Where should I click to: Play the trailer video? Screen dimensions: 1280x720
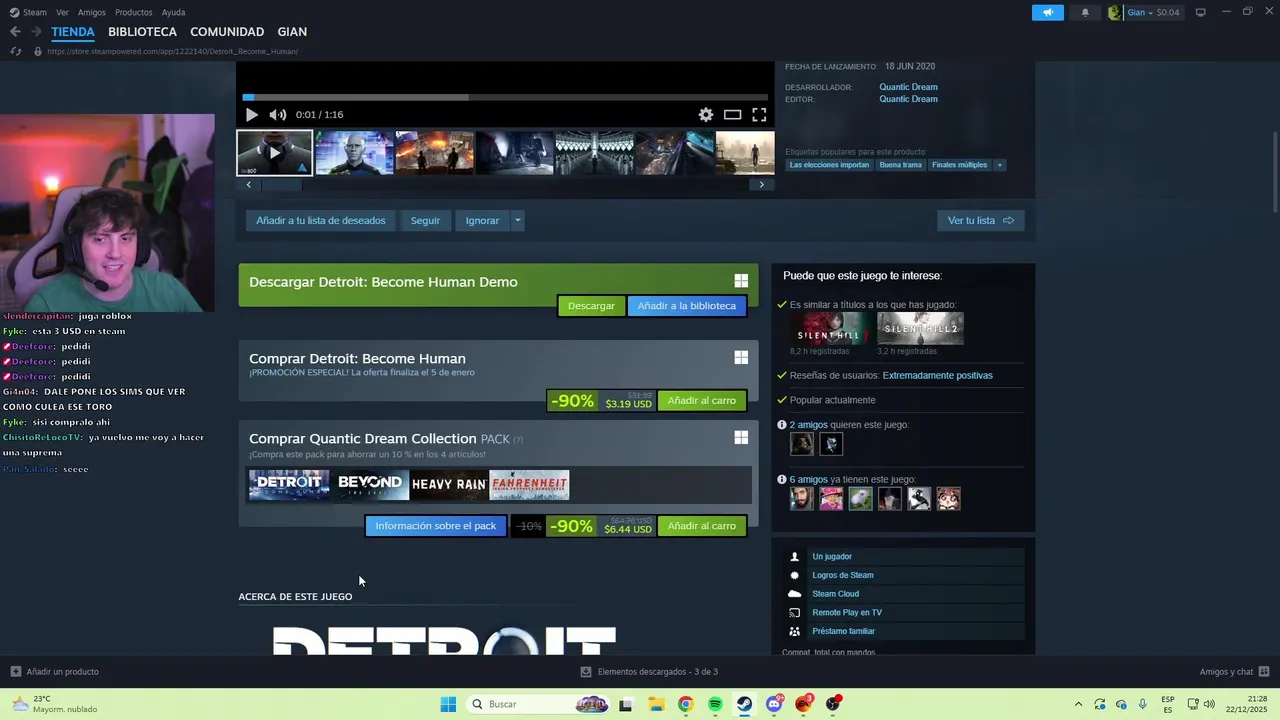pyautogui.click(x=251, y=114)
